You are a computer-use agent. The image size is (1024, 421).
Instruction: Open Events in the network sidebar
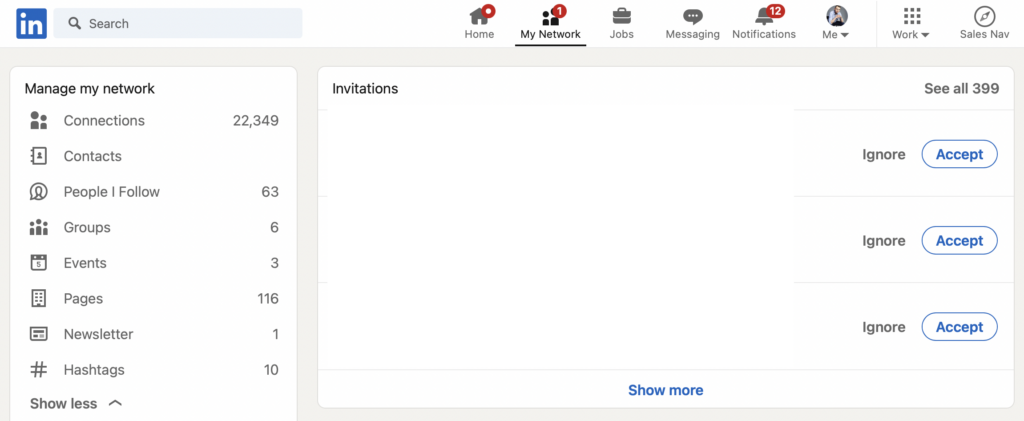click(x=85, y=263)
